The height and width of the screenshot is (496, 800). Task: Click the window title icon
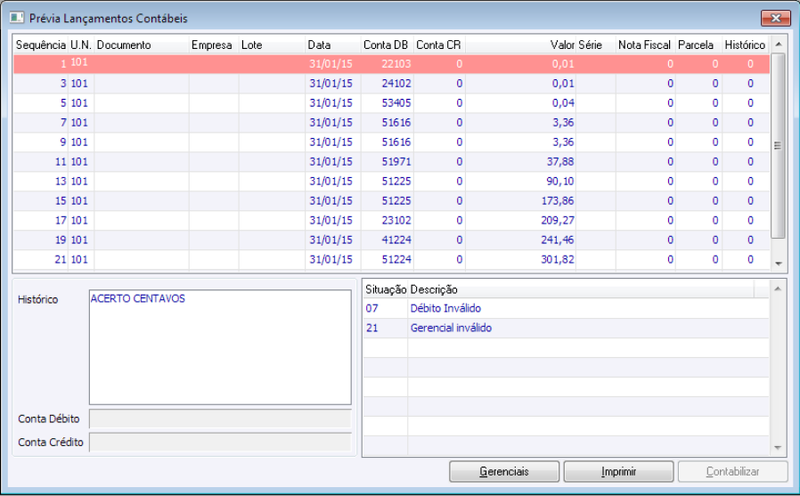[16, 18]
